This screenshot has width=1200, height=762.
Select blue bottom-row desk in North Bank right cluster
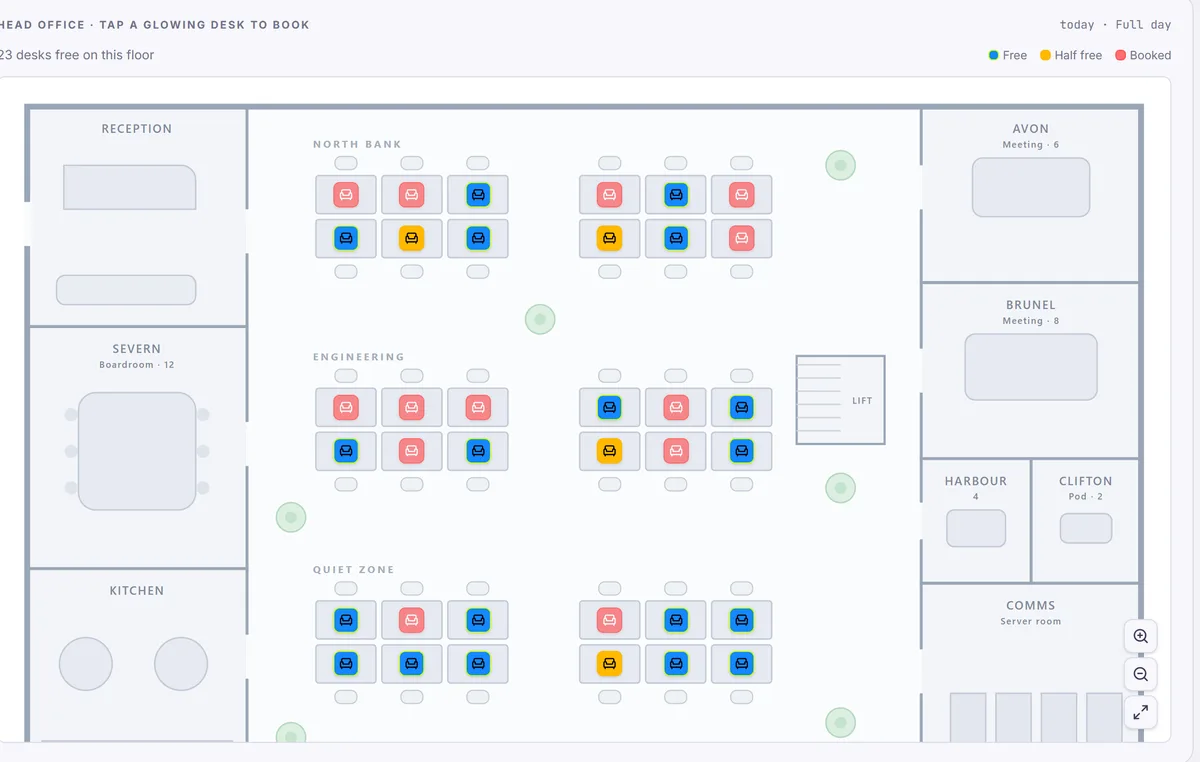[676, 239]
